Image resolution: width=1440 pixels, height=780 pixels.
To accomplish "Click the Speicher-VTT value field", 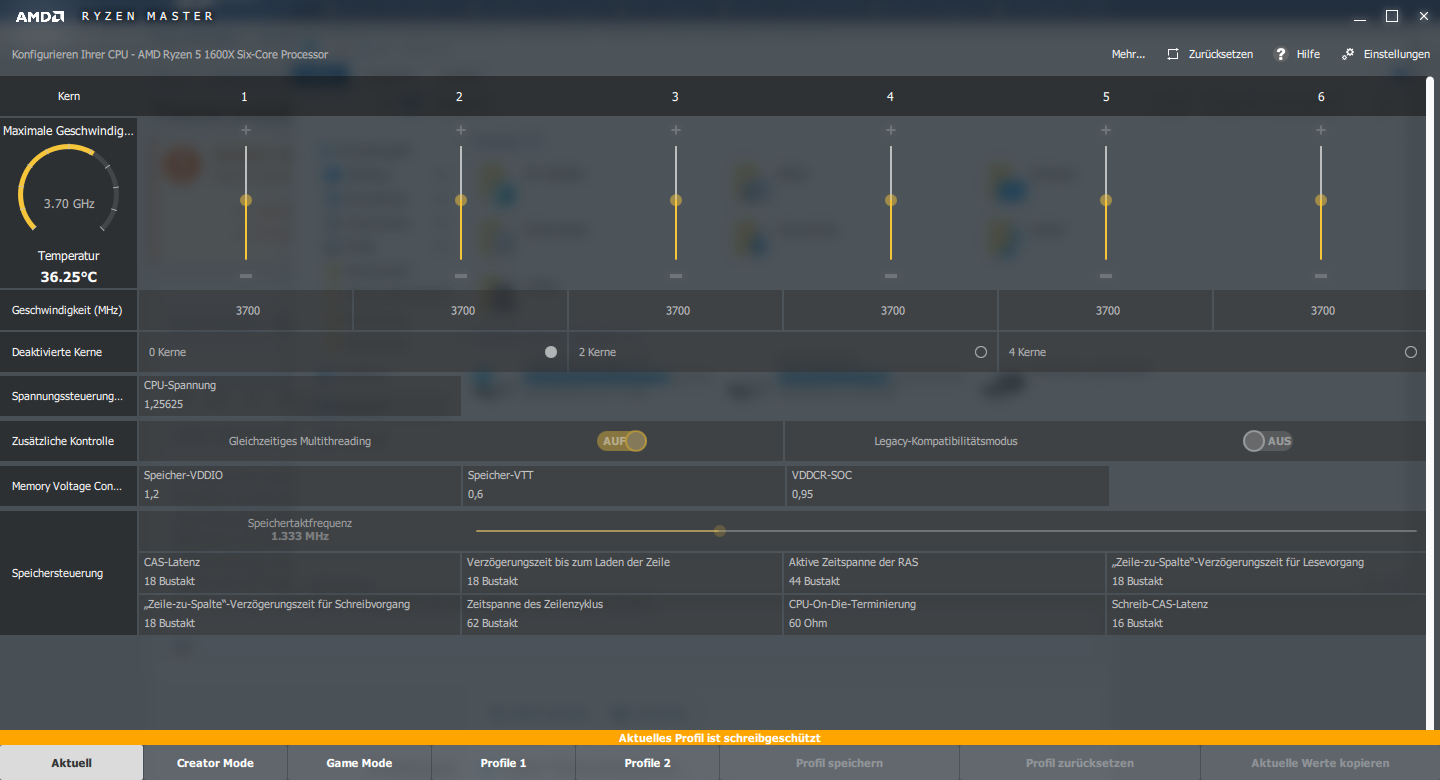I will coord(623,485).
